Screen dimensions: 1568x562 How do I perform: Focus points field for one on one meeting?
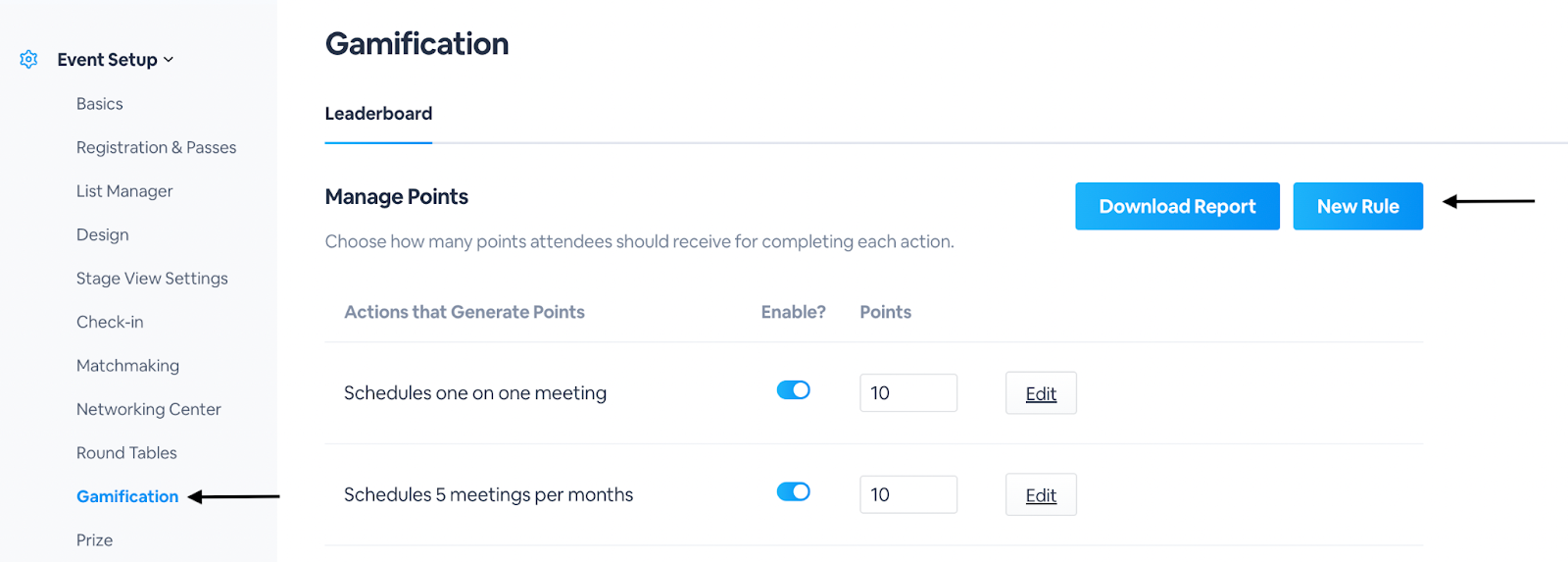[x=907, y=393]
